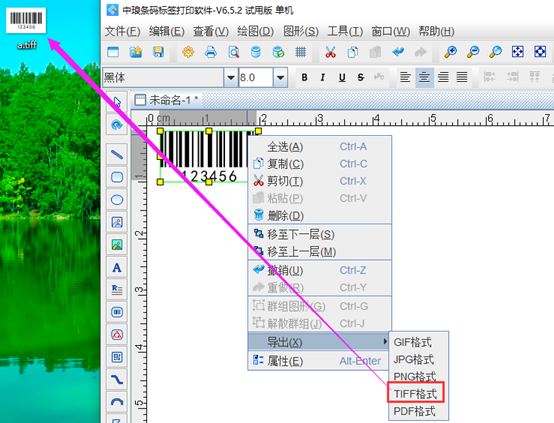Click the blue undo arrow in toolbar

tap(398, 52)
